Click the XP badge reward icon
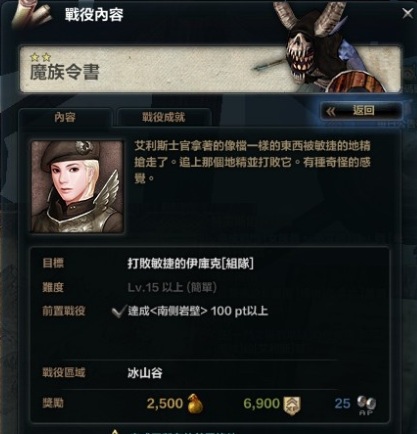Viewport: 417px width, 434px height. pos(292,405)
